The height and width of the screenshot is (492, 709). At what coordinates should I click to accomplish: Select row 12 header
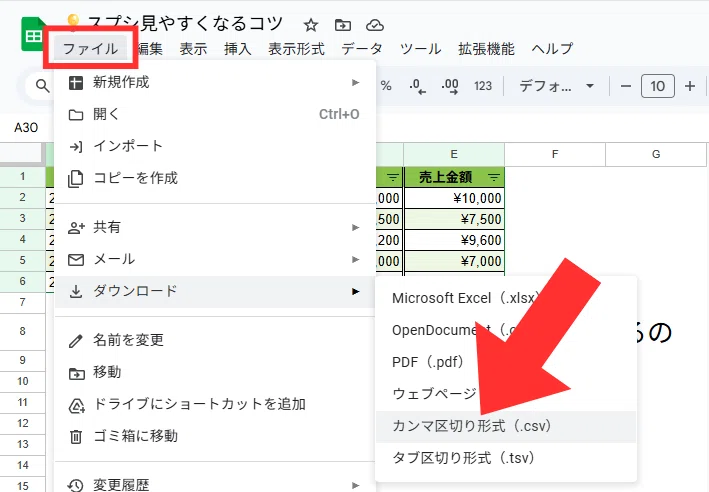click(23, 423)
